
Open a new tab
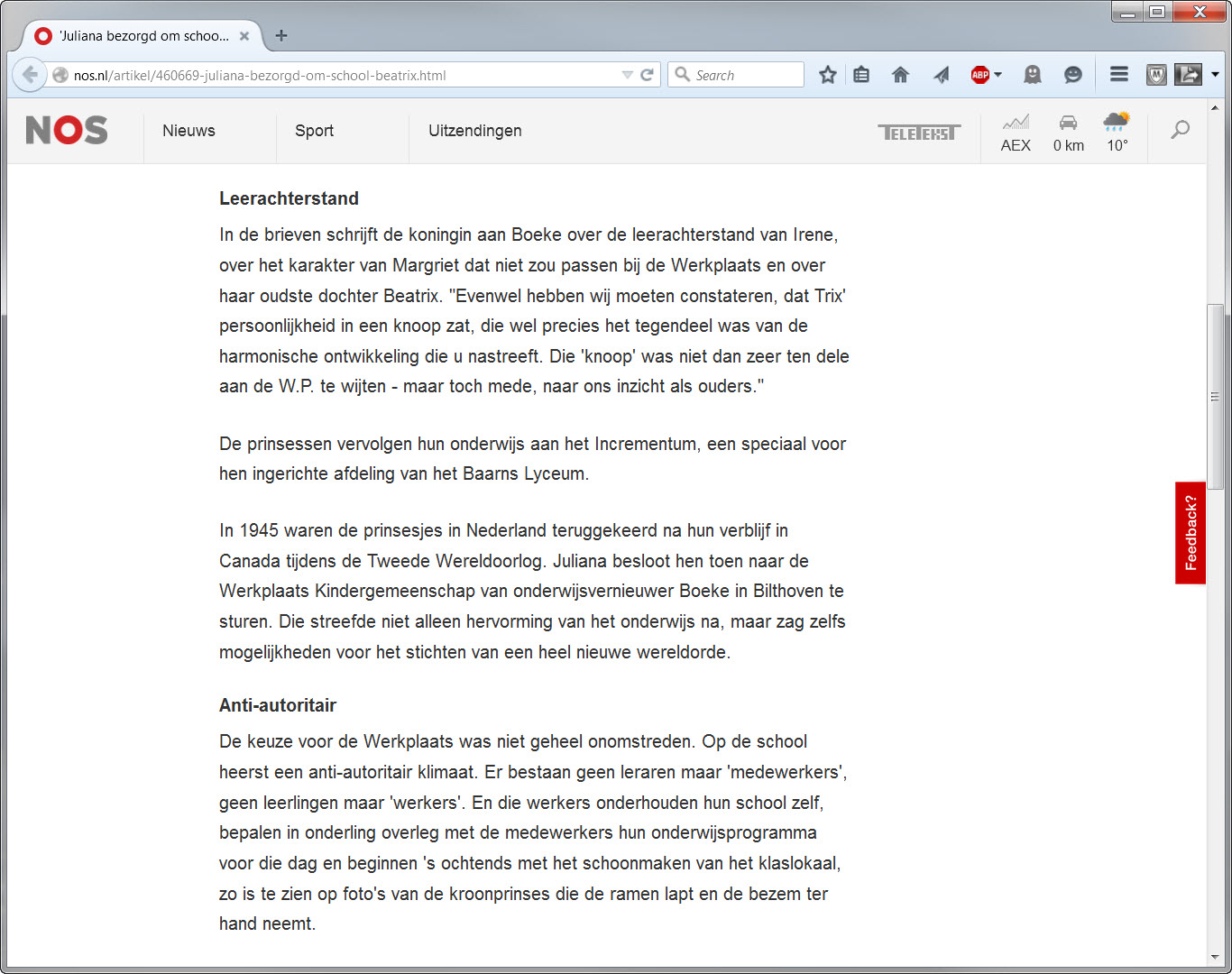(281, 35)
